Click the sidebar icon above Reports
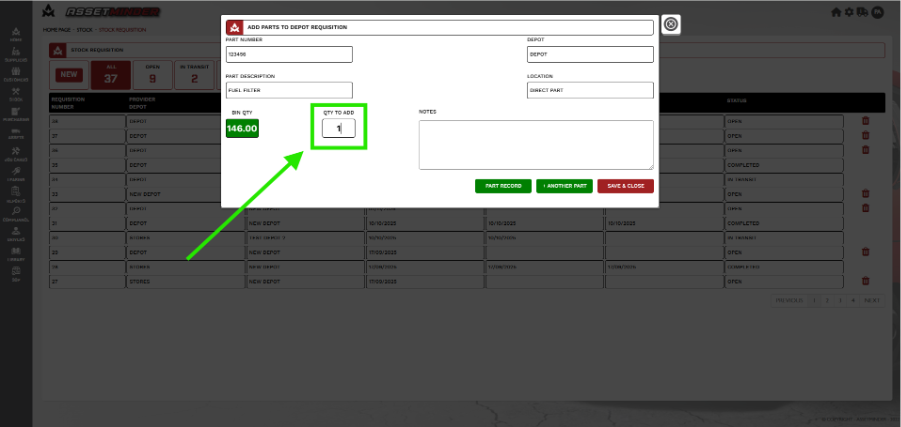 tap(16, 174)
